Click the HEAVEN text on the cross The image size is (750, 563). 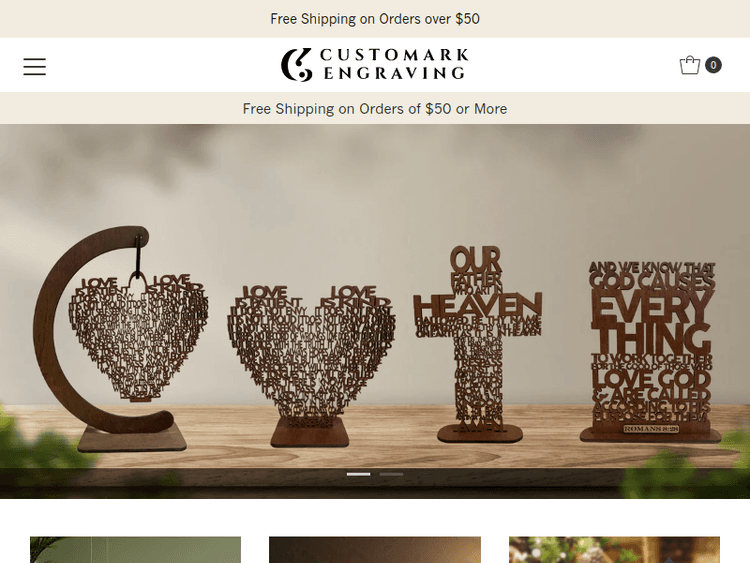coord(477,305)
